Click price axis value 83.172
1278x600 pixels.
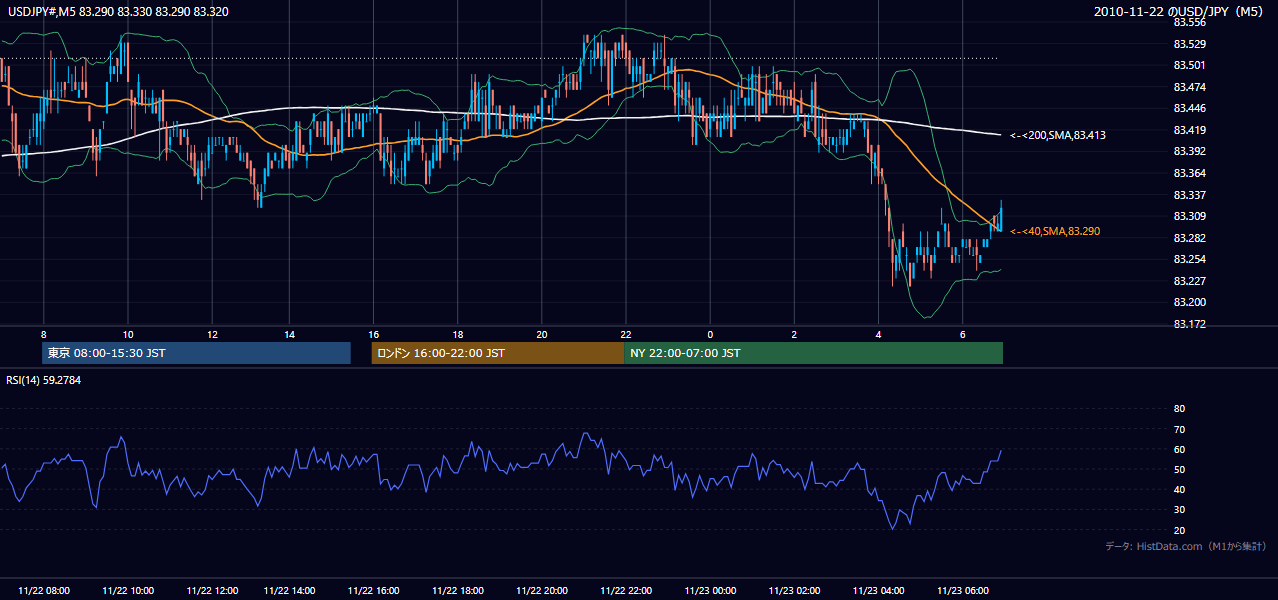[x=1189, y=324]
